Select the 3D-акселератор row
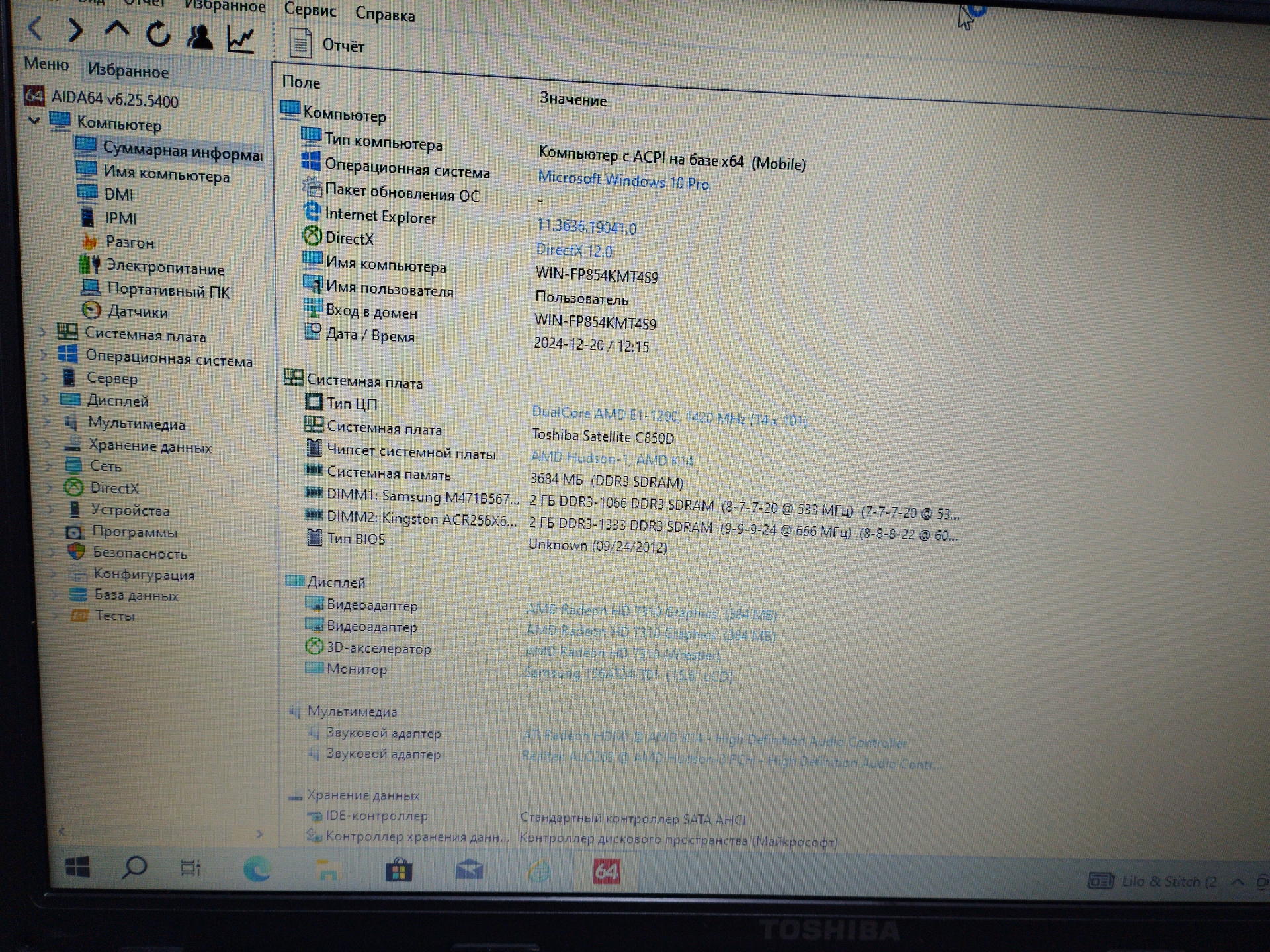 (x=512, y=651)
